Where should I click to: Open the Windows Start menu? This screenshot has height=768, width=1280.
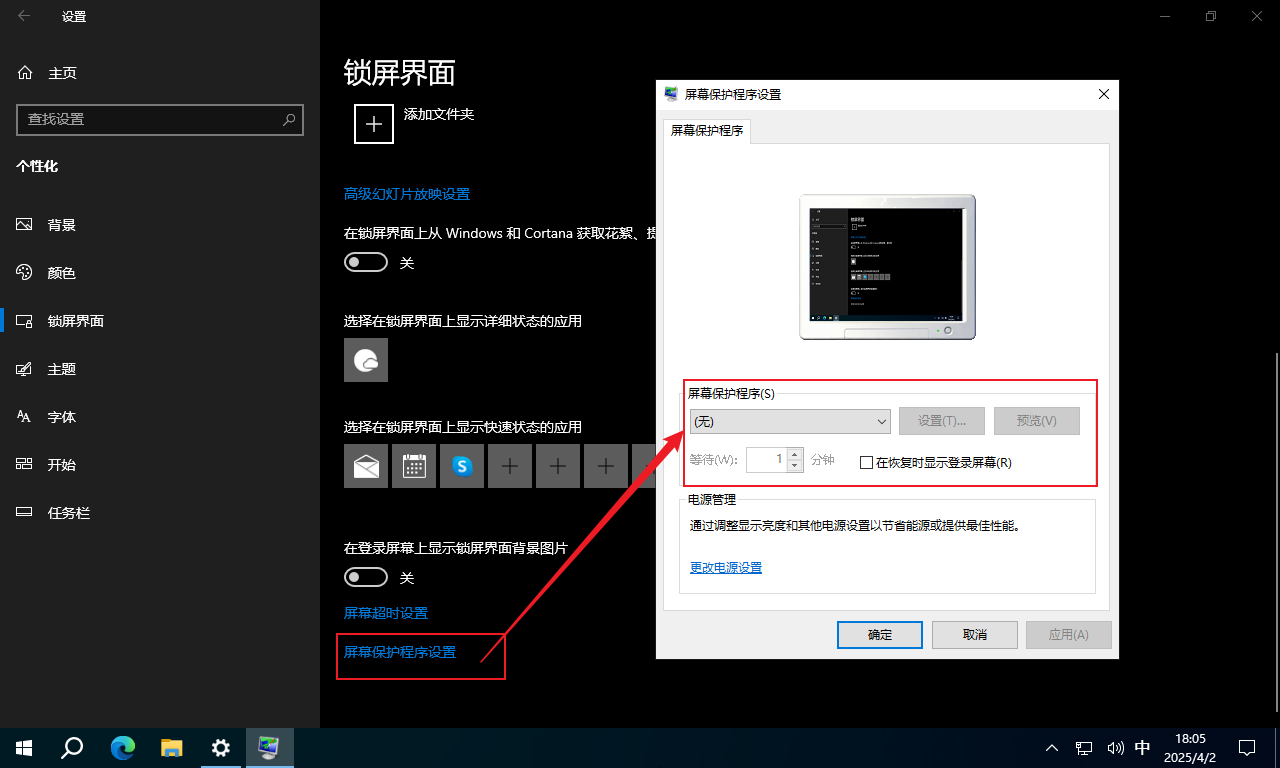[x=24, y=747]
